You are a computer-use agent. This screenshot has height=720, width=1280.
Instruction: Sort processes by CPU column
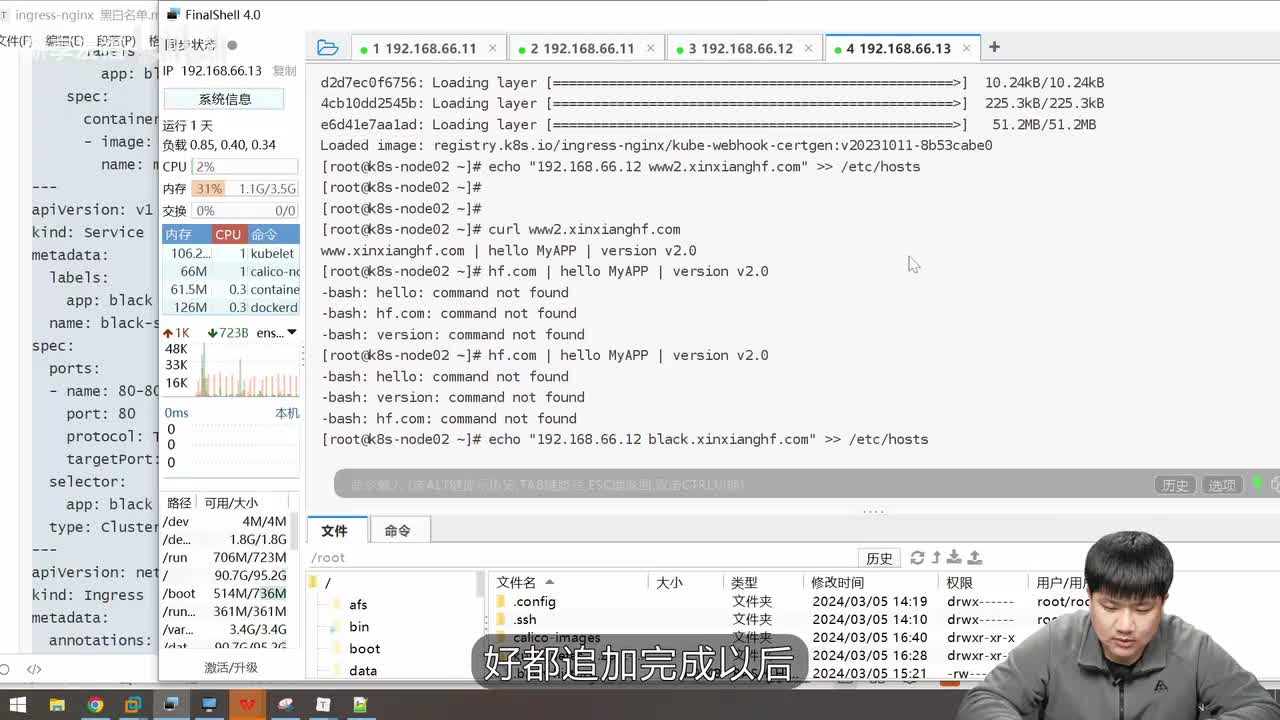point(228,234)
